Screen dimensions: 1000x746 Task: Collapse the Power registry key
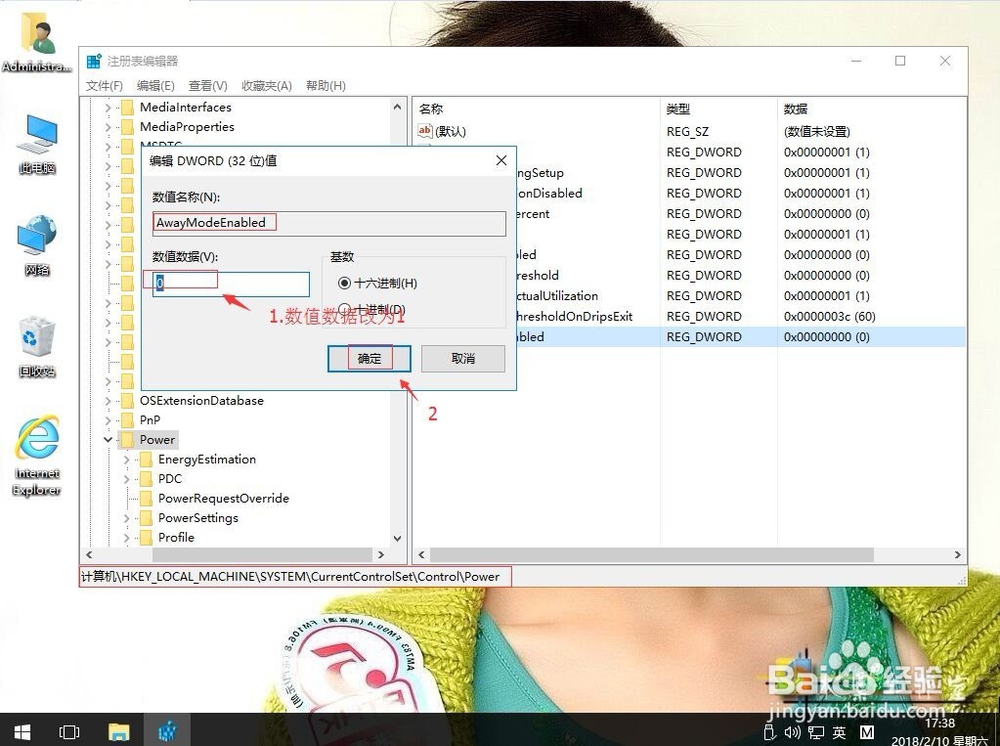click(x=108, y=439)
